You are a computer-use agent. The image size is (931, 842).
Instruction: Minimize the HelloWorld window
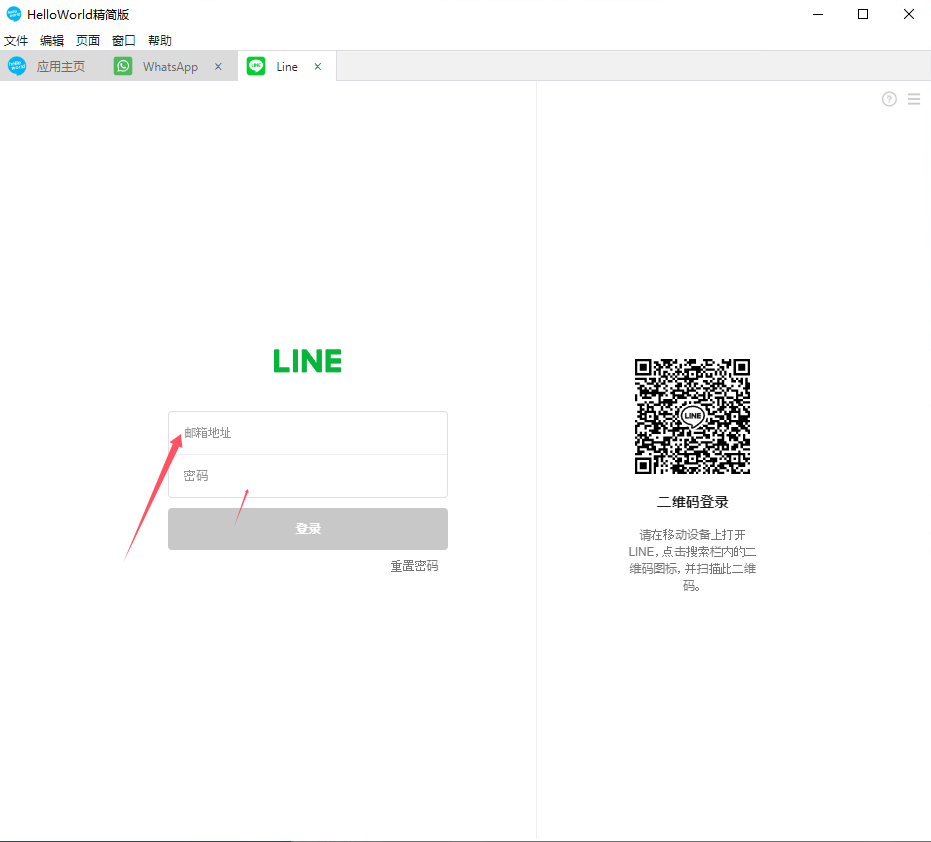pyautogui.click(x=818, y=14)
